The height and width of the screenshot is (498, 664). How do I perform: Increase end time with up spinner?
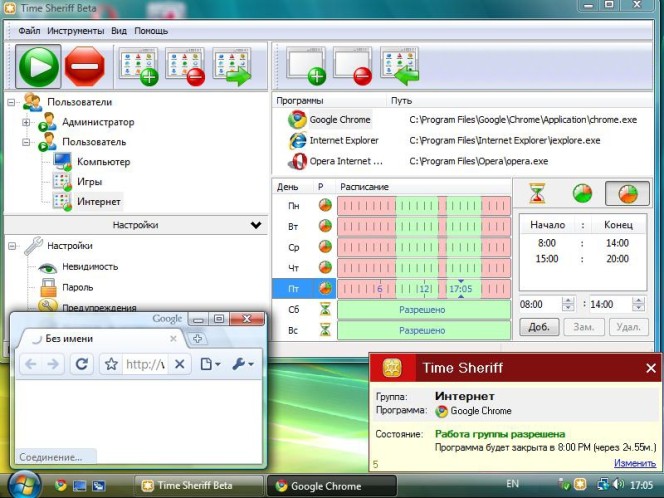click(638, 300)
